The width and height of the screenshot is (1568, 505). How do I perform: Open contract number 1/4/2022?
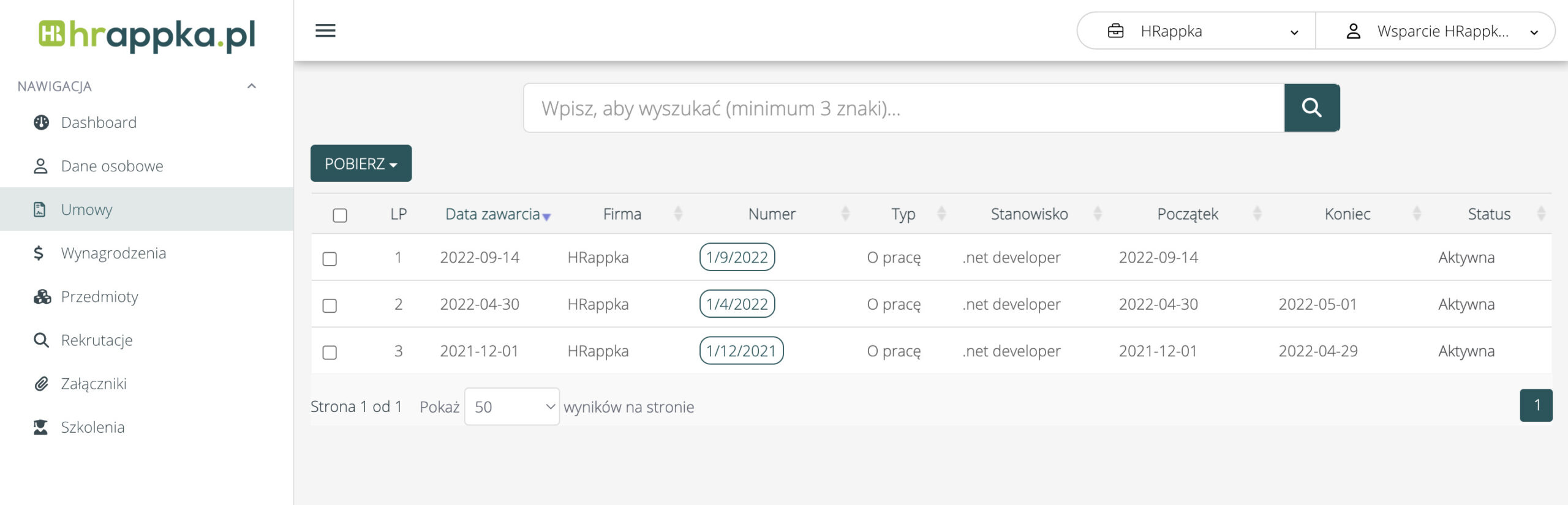click(737, 304)
